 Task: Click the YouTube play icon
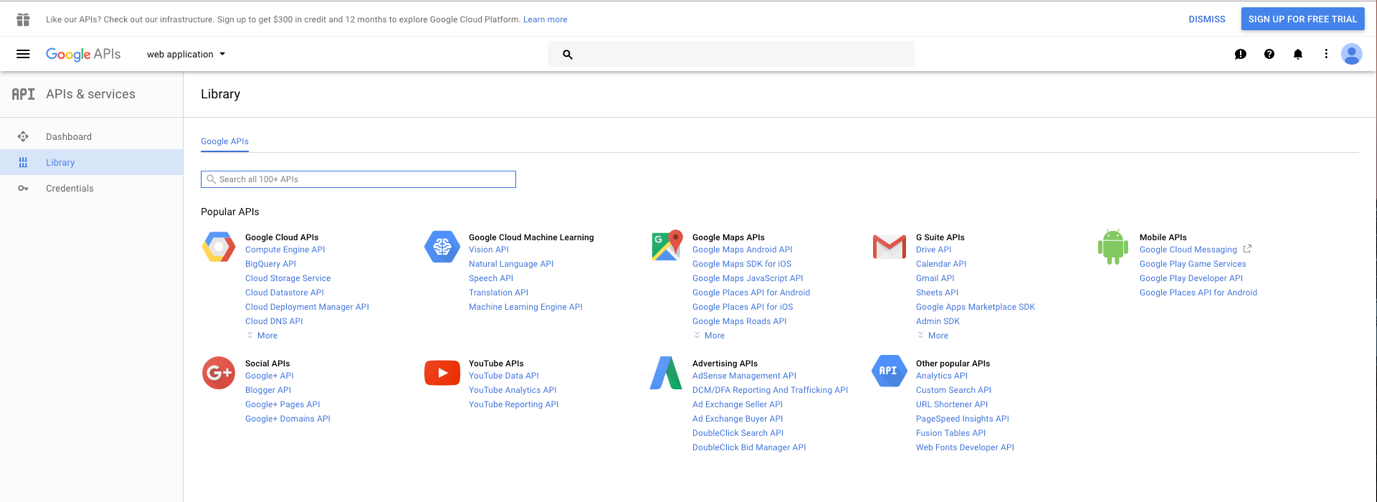pos(442,373)
